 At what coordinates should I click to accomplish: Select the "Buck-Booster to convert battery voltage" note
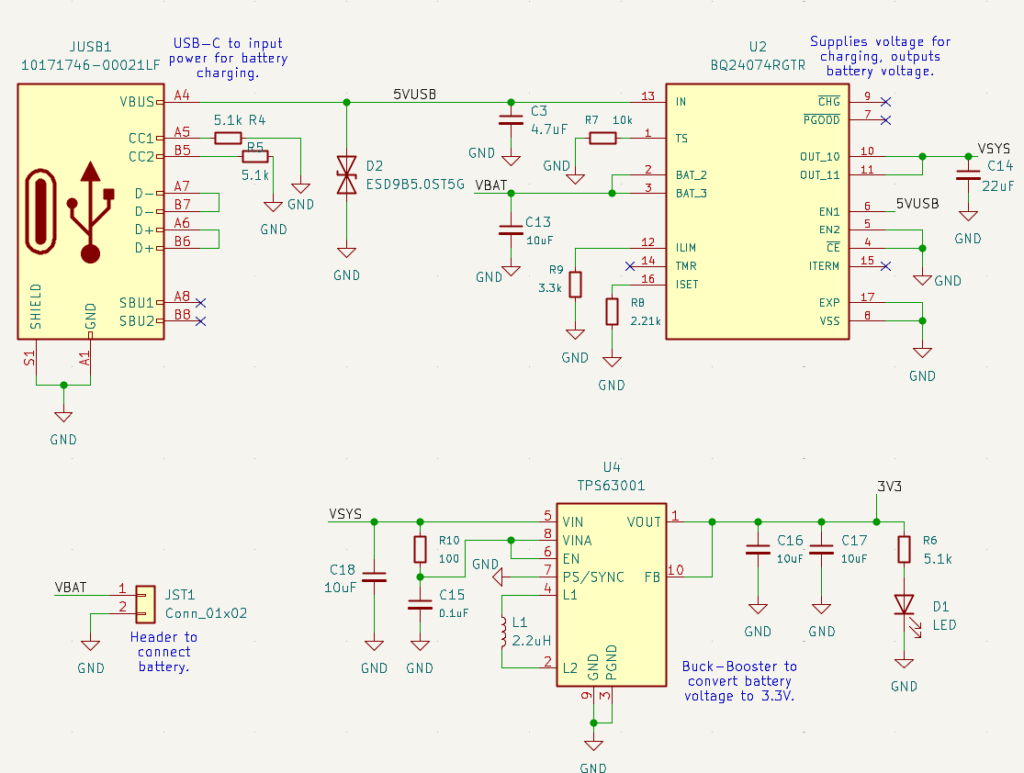(739, 681)
